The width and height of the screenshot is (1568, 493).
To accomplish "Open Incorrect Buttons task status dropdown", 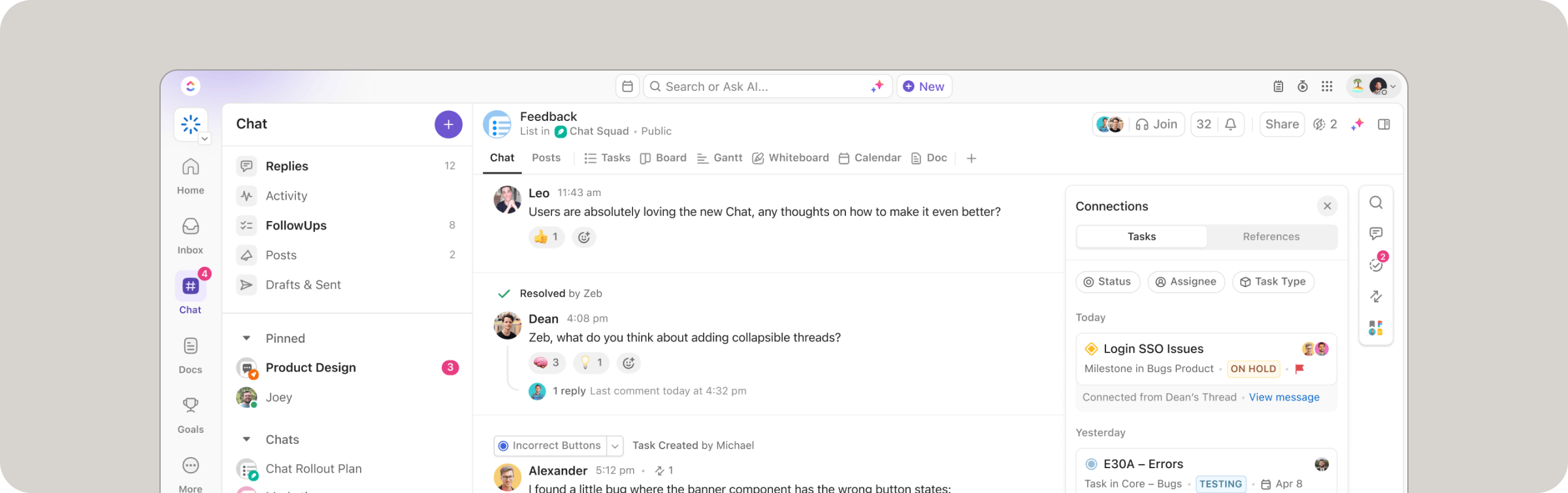I will coord(615,446).
